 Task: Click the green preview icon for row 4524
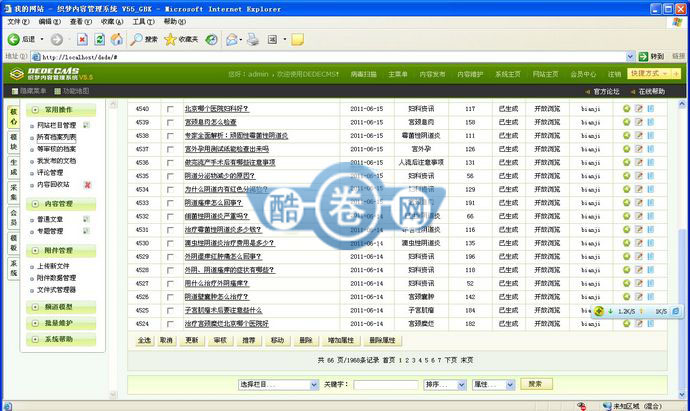tap(627, 323)
